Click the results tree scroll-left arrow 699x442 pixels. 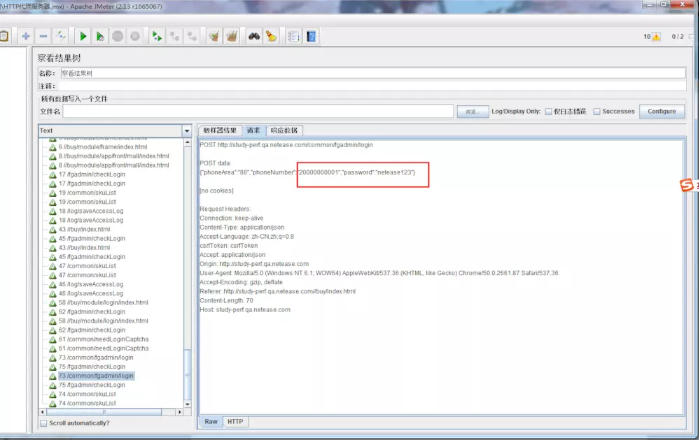click(x=43, y=412)
